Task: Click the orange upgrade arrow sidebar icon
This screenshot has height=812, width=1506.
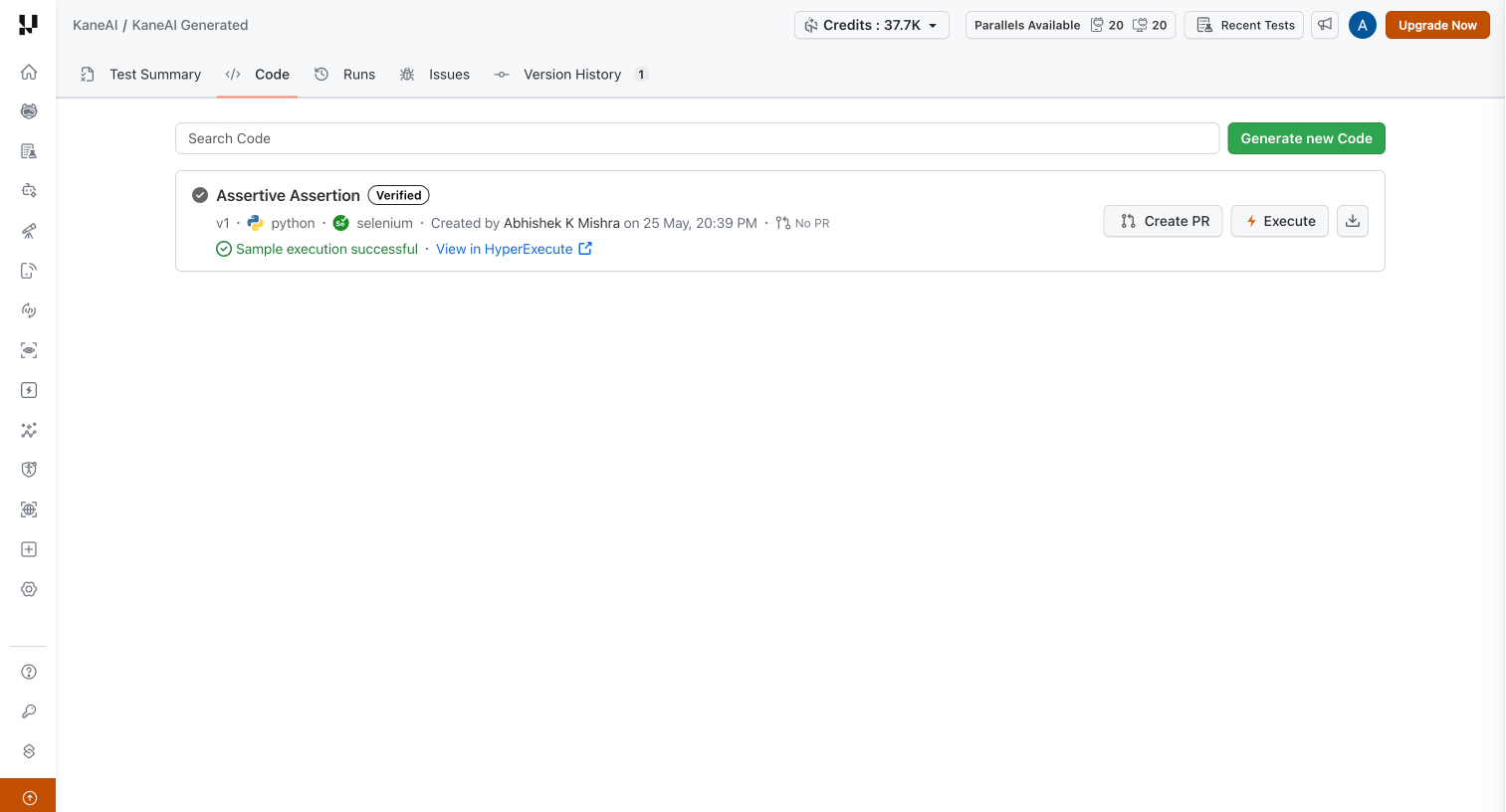Action: [x=29, y=797]
